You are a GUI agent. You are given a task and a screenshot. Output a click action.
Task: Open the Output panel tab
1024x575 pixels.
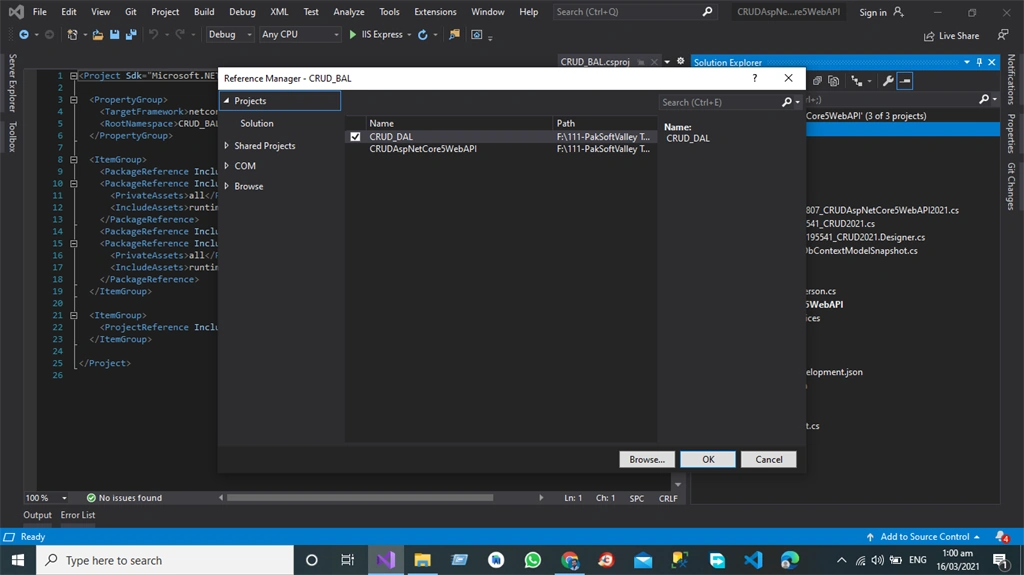37,515
